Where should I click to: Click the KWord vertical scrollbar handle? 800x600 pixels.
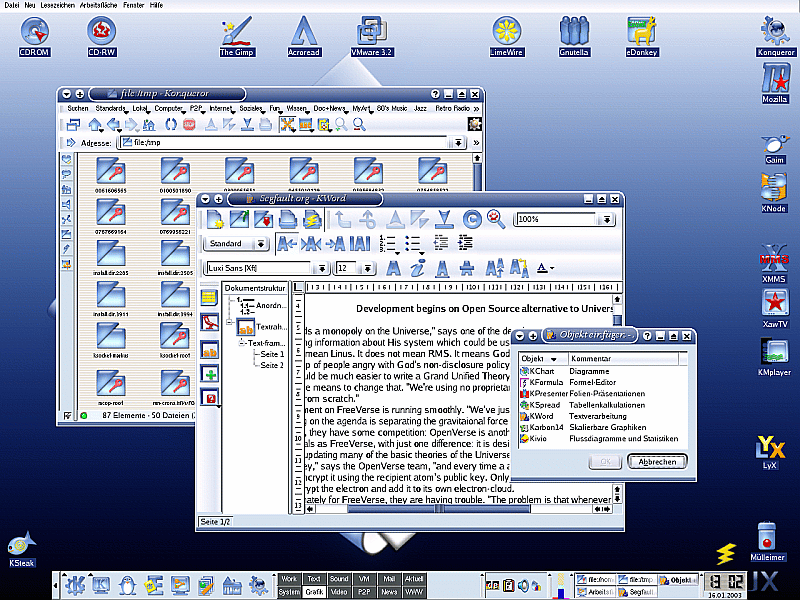click(x=617, y=320)
